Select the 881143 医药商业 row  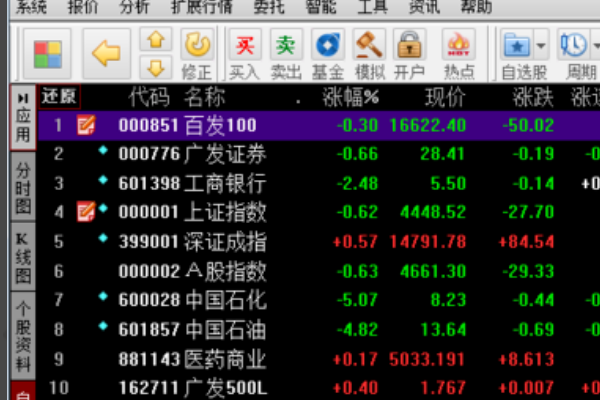(x=319, y=359)
